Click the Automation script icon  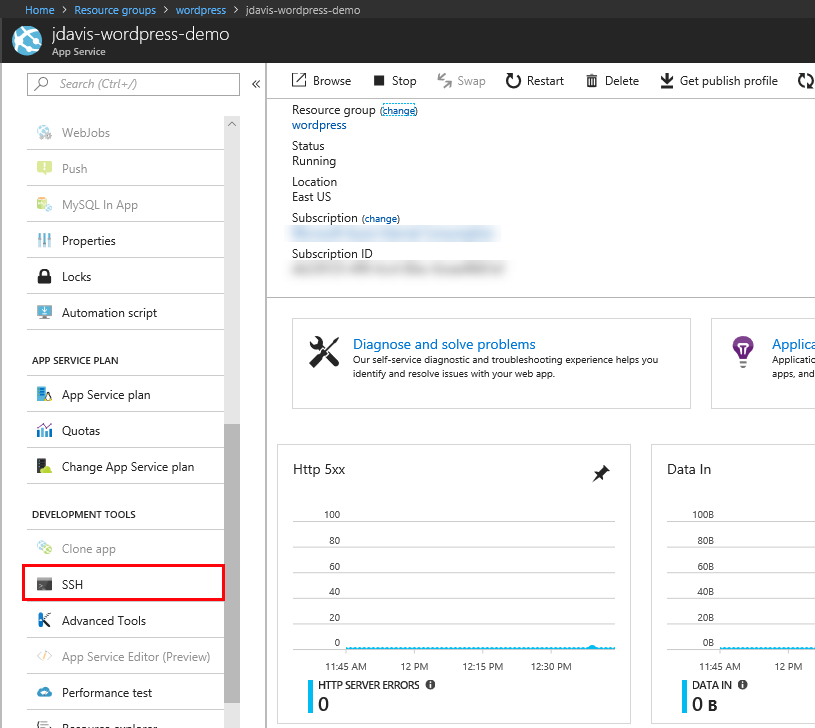tap(44, 312)
